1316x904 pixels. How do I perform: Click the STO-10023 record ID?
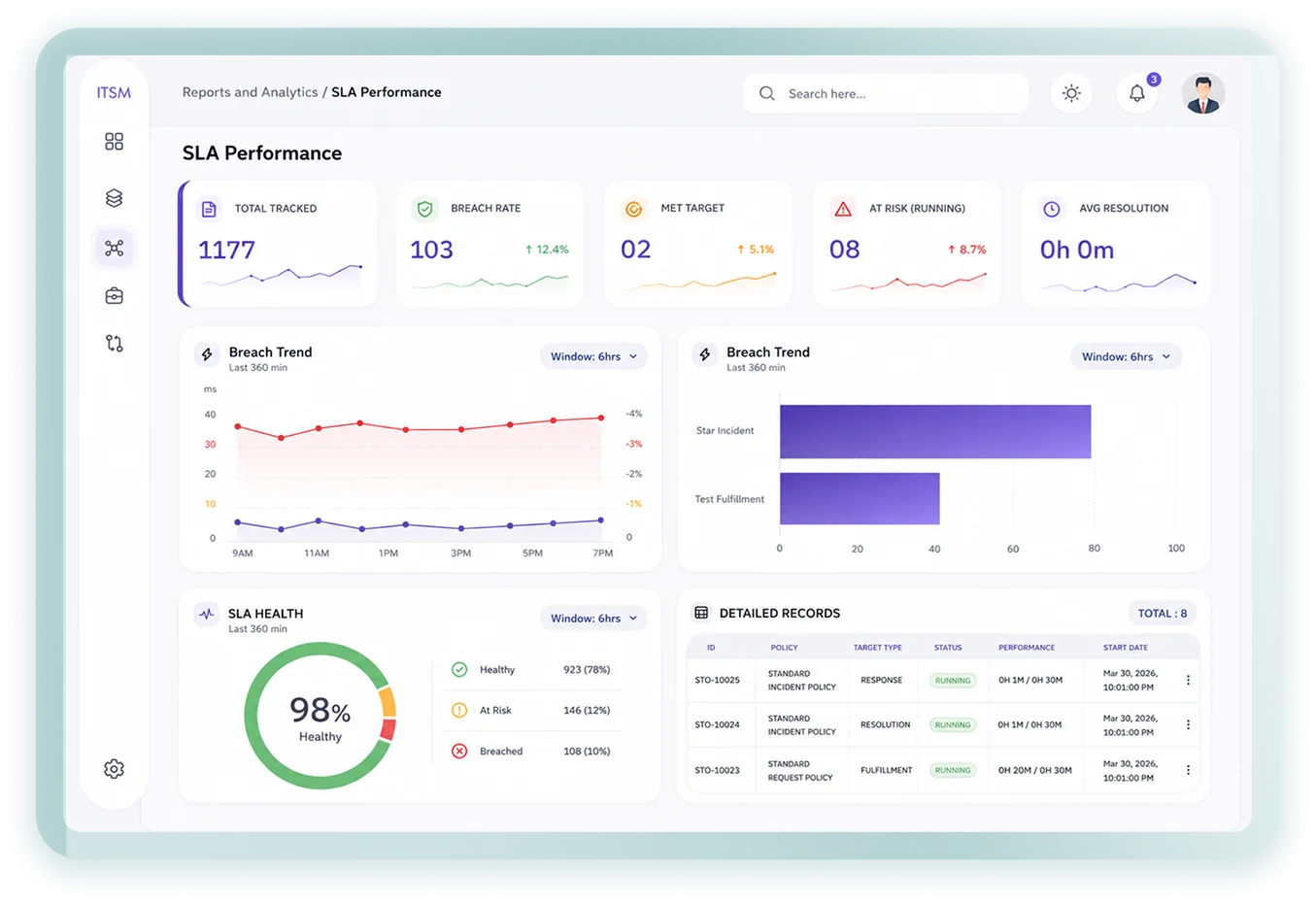tap(717, 770)
